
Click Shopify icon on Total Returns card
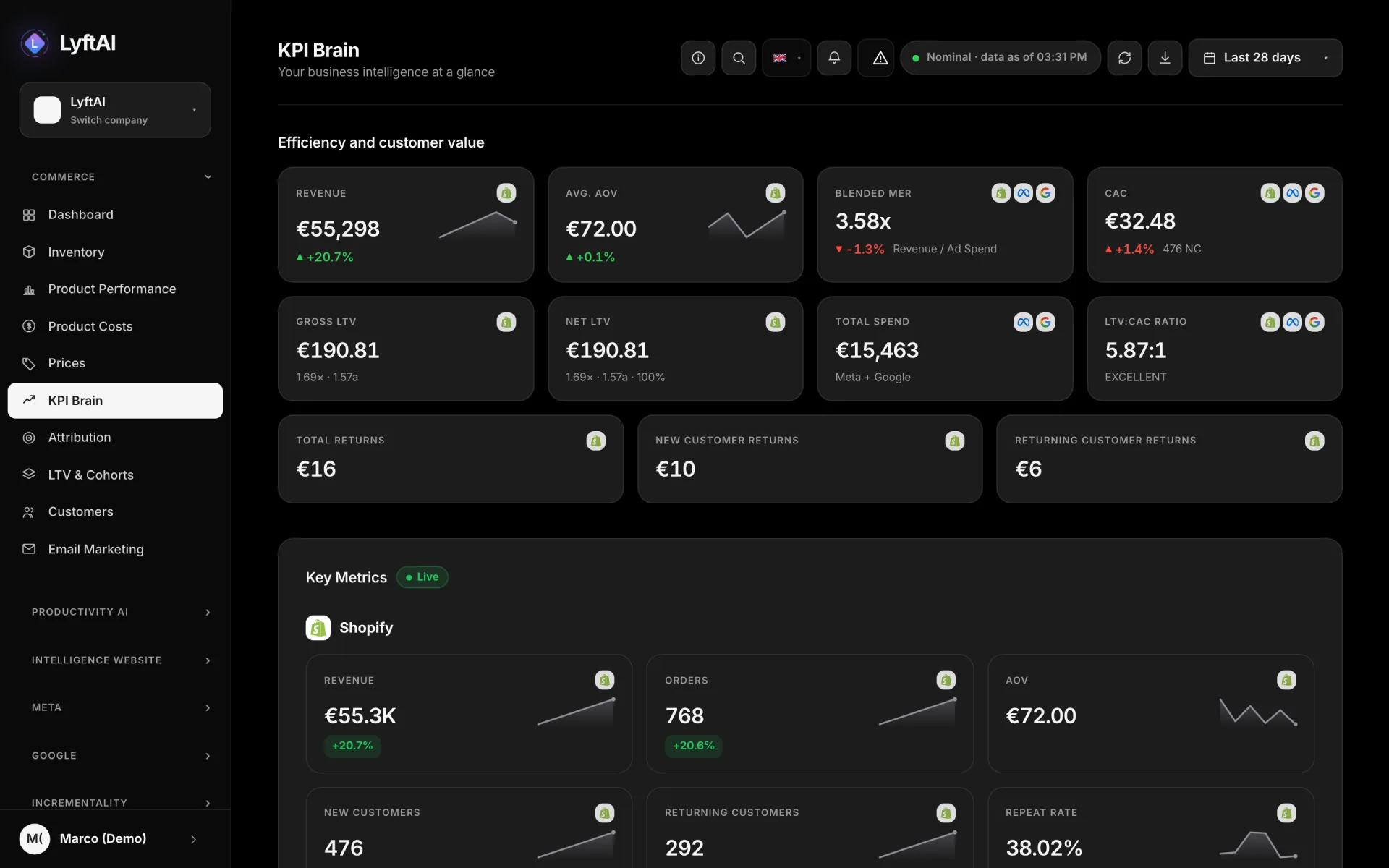(x=595, y=441)
